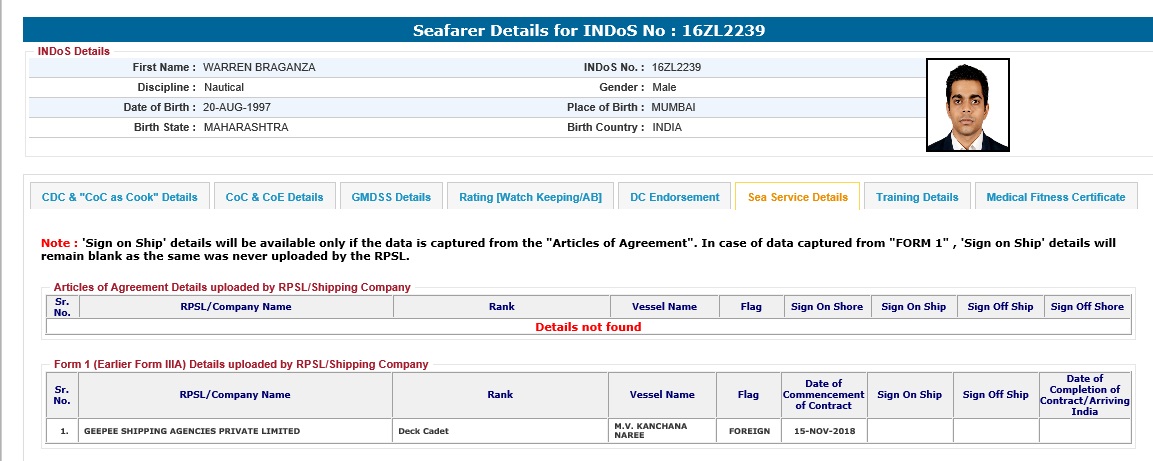Select the GMDSS Details tab
Image resolution: width=1153 pixels, height=461 pixels.
[x=391, y=197]
